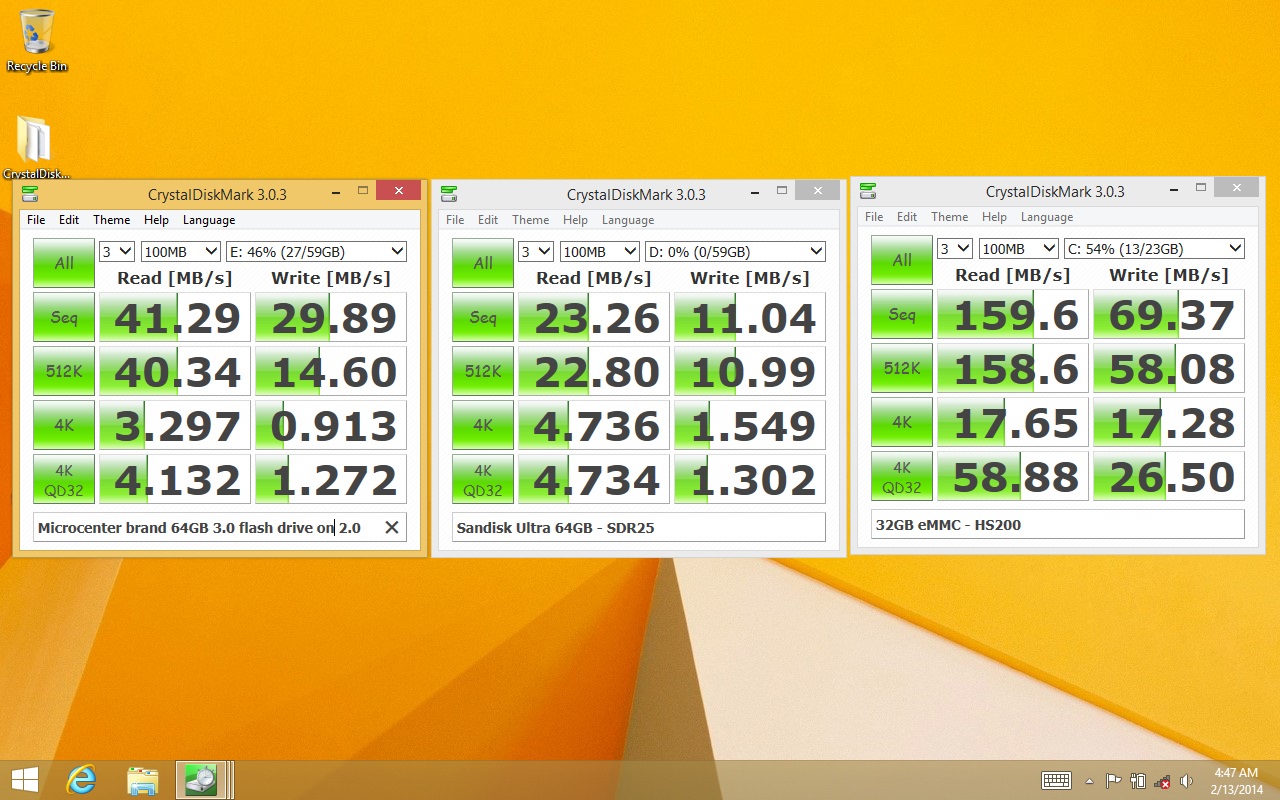Image resolution: width=1280 pixels, height=800 pixels.
Task: Run Seq test in the E: drive window
Action: (x=64, y=317)
